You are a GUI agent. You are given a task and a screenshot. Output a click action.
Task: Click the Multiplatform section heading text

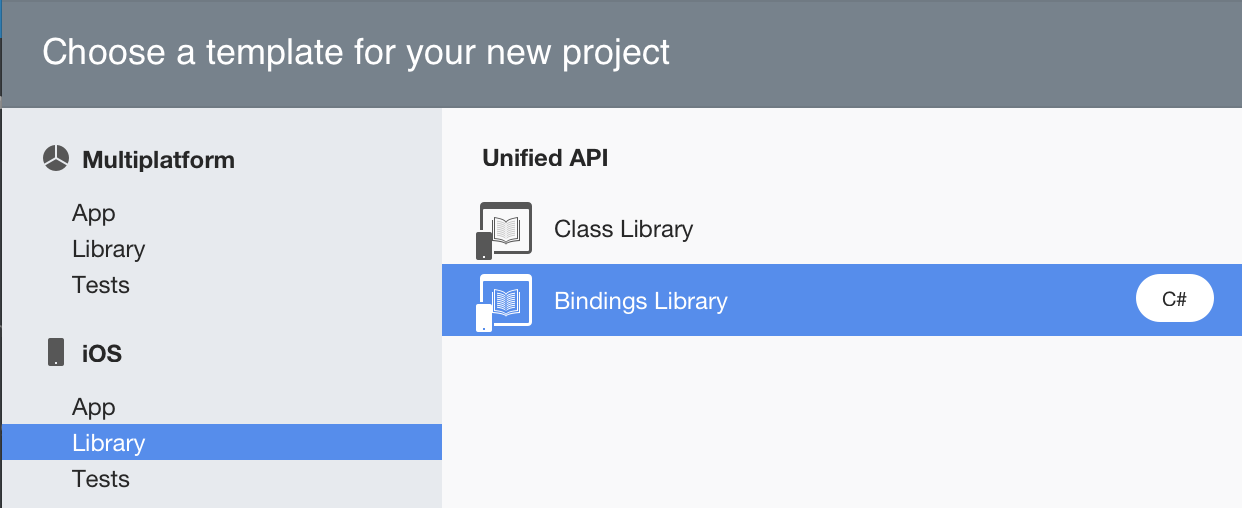point(158,160)
